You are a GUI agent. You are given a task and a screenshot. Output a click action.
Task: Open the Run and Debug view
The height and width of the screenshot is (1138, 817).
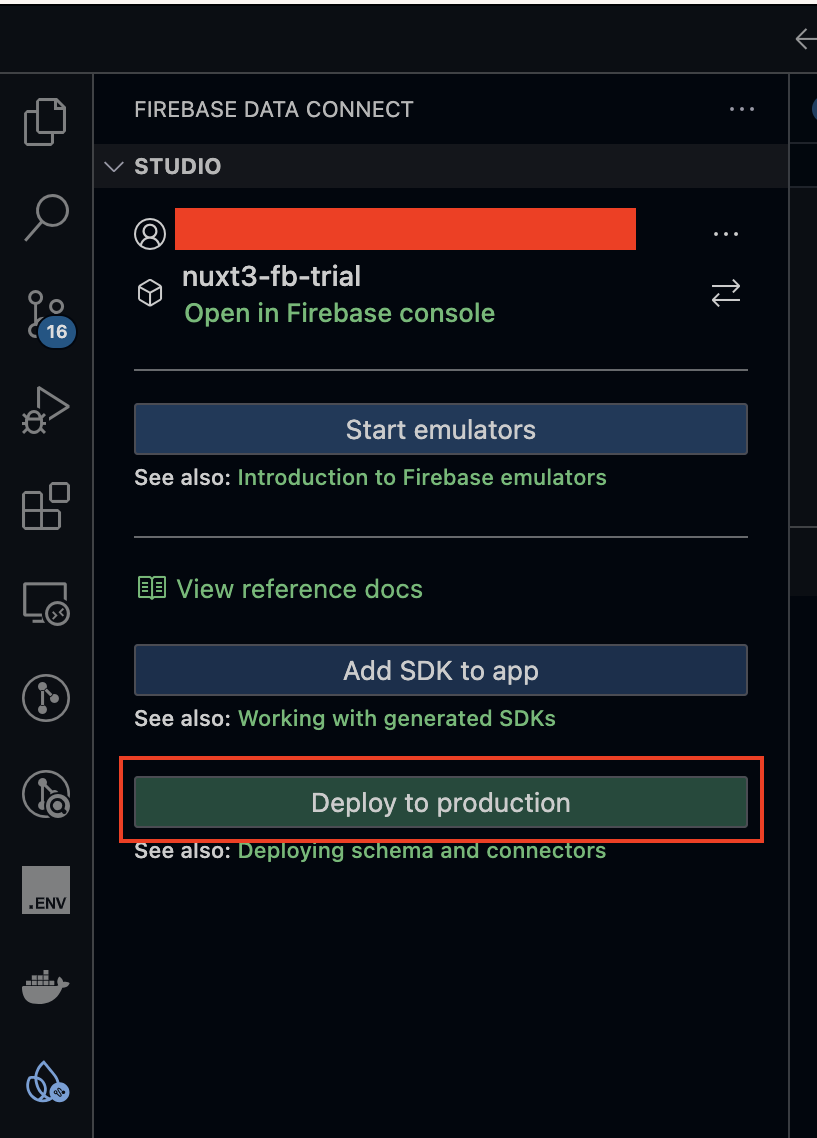(45, 410)
